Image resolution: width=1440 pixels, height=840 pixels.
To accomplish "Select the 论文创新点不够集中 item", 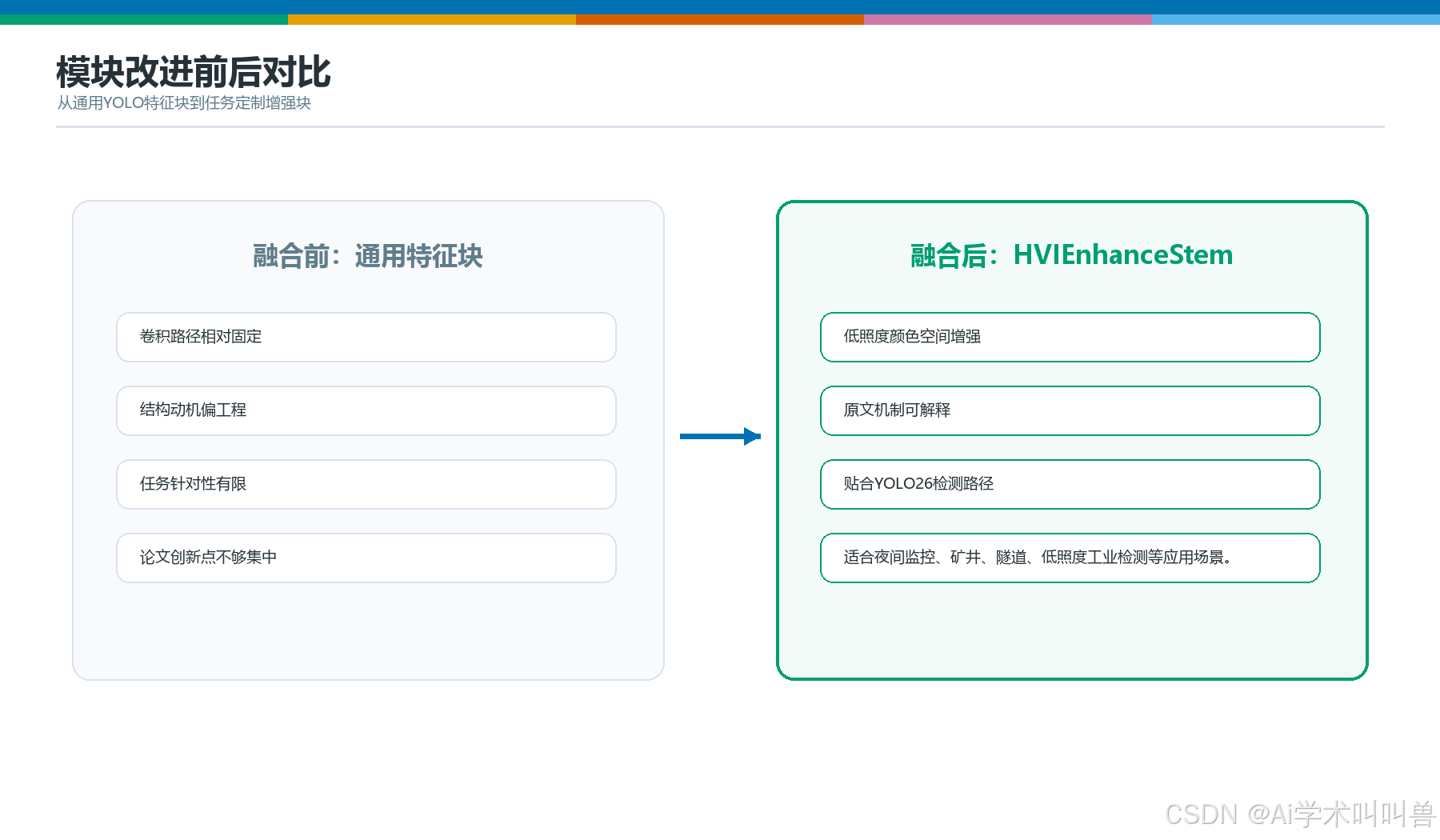I will (366, 558).
